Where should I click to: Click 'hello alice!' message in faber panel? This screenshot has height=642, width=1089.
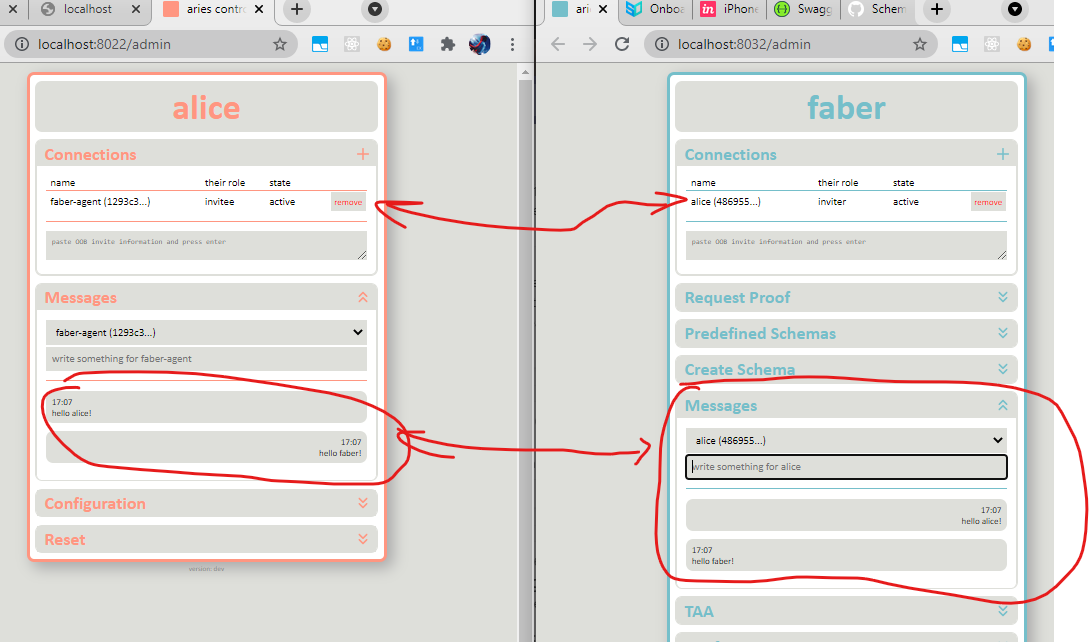click(846, 516)
